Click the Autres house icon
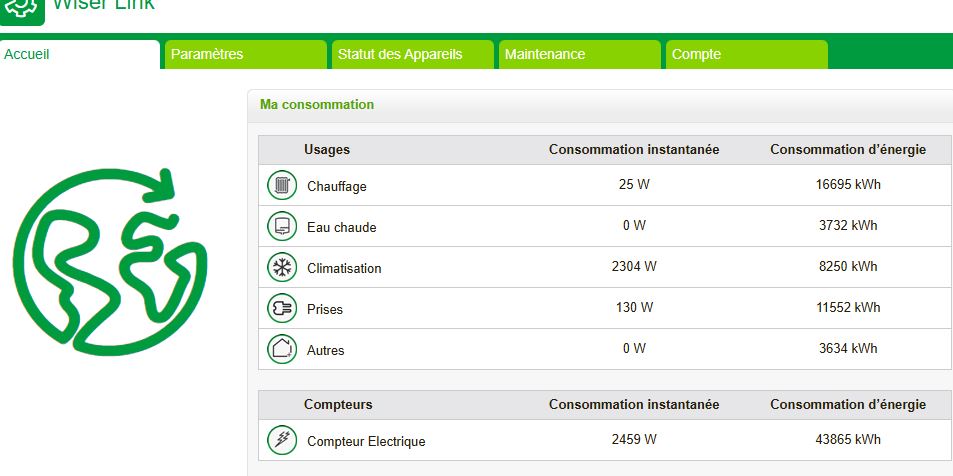The width and height of the screenshot is (953, 476). pyautogui.click(x=282, y=350)
